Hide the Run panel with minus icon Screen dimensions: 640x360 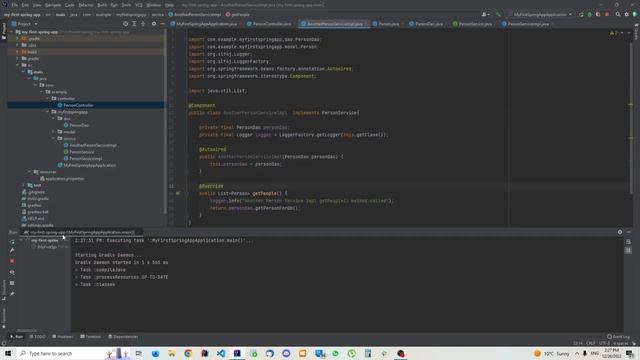[x=629, y=232]
